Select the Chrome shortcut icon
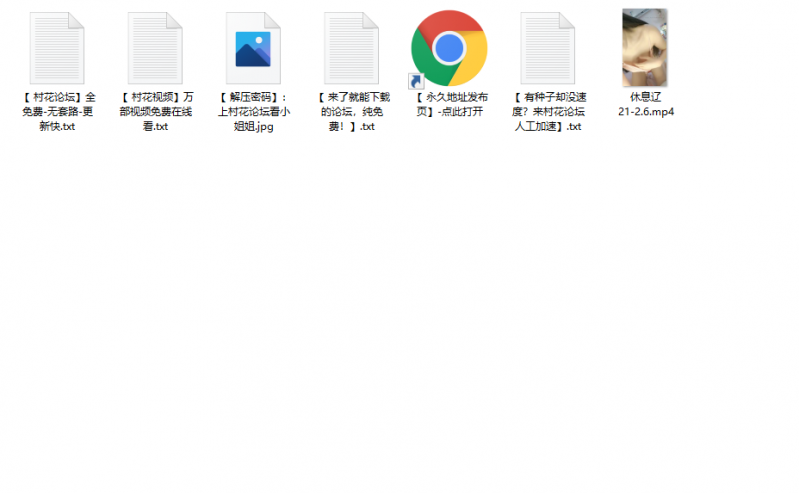The width and height of the screenshot is (799, 493). coord(449,47)
